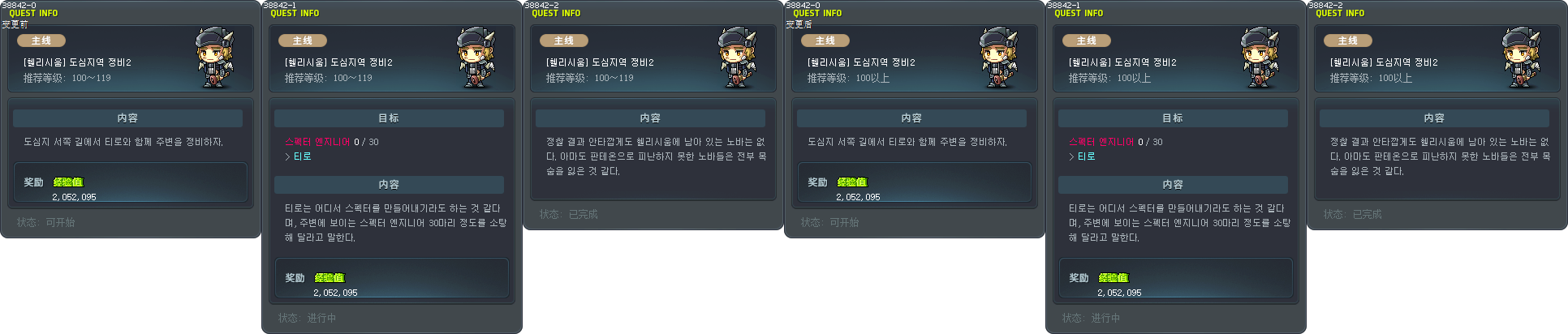Click NPC portrait in 100以上 panel with 已完成 status
The height and width of the screenshot is (334, 1568).
(x=1521, y=58)
